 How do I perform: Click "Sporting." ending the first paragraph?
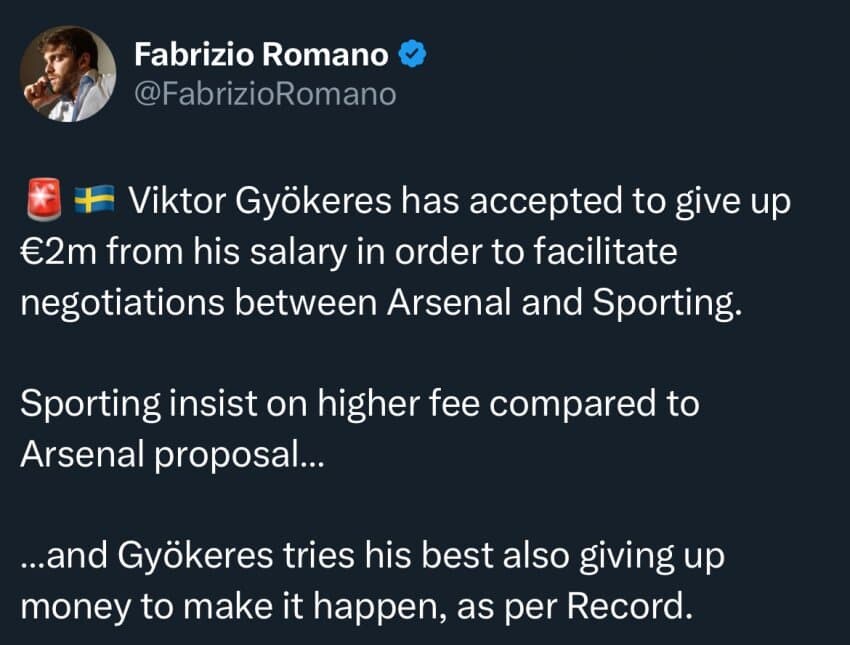[667, 303]
